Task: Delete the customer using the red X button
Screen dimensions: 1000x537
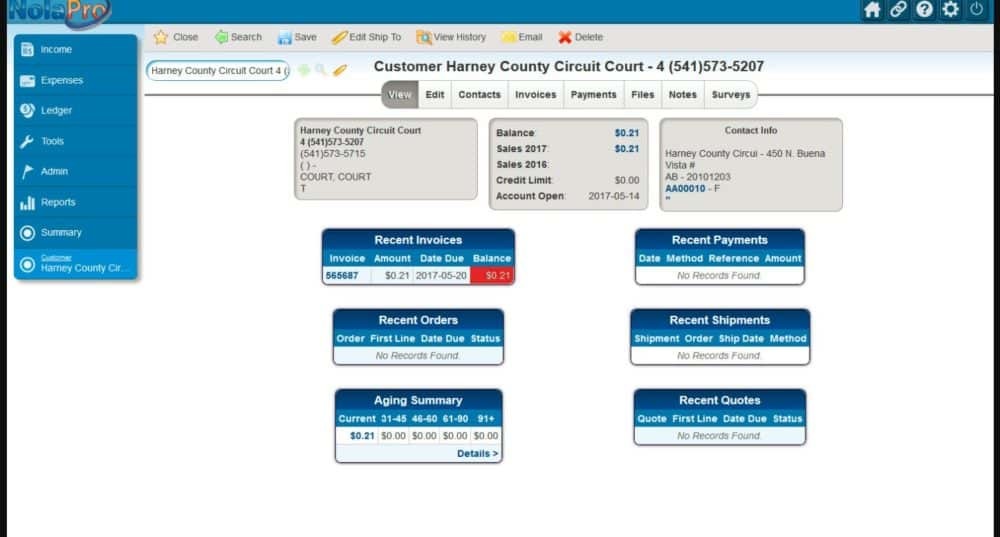Action: point(580,37)
